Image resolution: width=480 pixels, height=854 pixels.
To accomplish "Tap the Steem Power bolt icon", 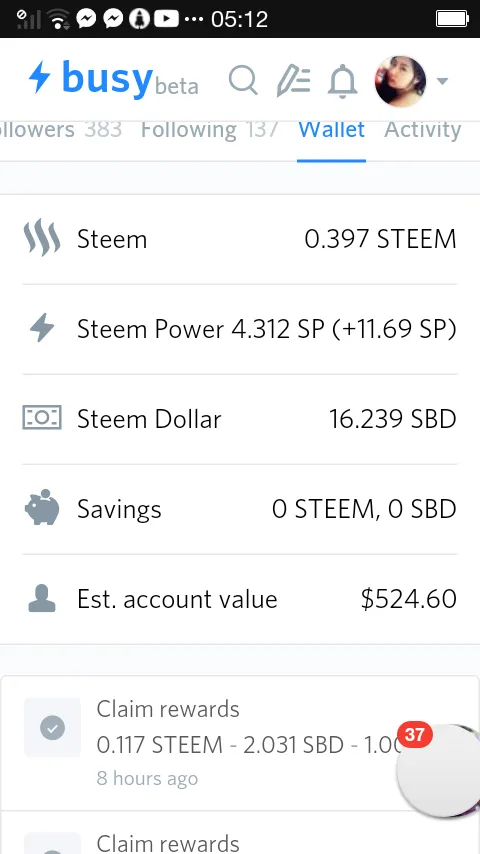I will (42, 329).
